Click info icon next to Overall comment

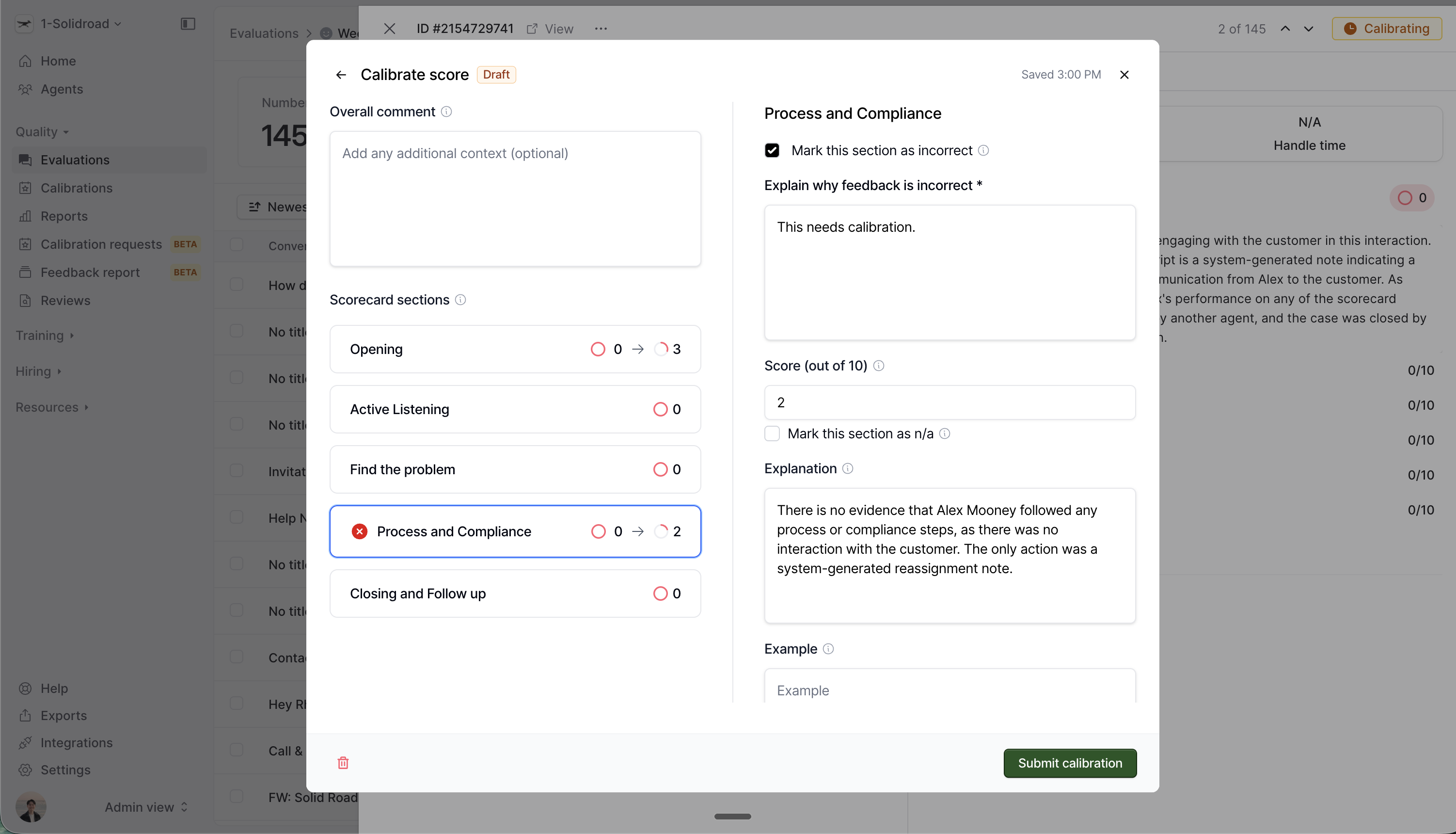point(446,112)
